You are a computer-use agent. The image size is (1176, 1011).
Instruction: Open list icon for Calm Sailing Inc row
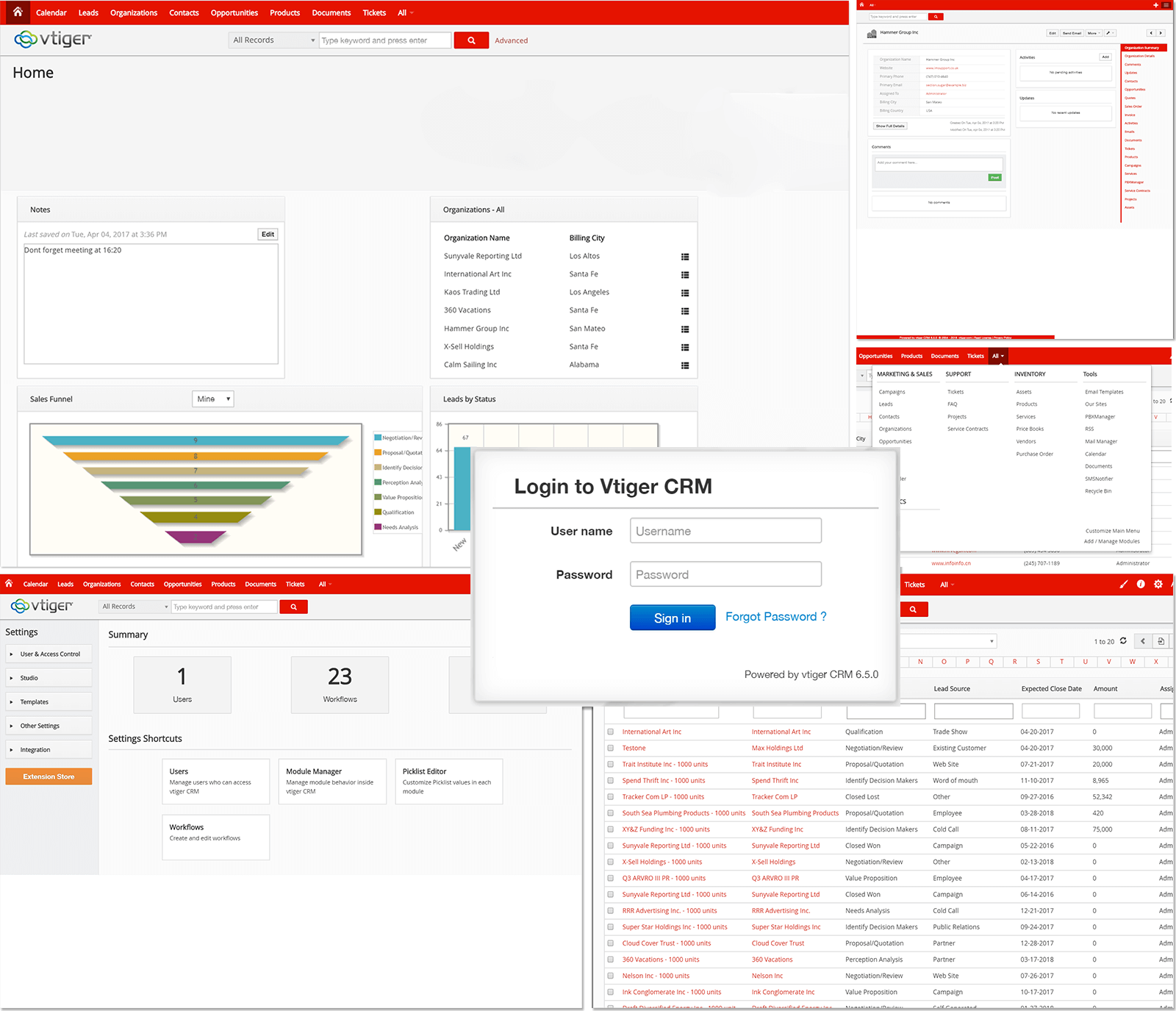[x=685, y=365]
